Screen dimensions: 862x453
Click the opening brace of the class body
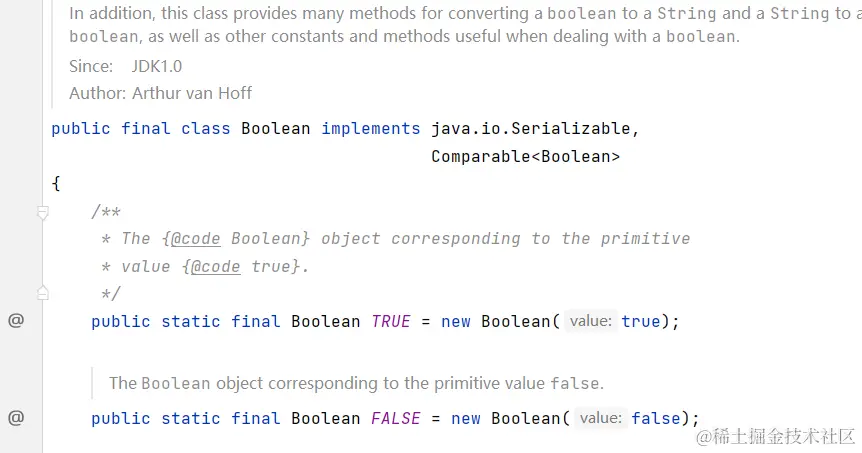click(56, 183)
